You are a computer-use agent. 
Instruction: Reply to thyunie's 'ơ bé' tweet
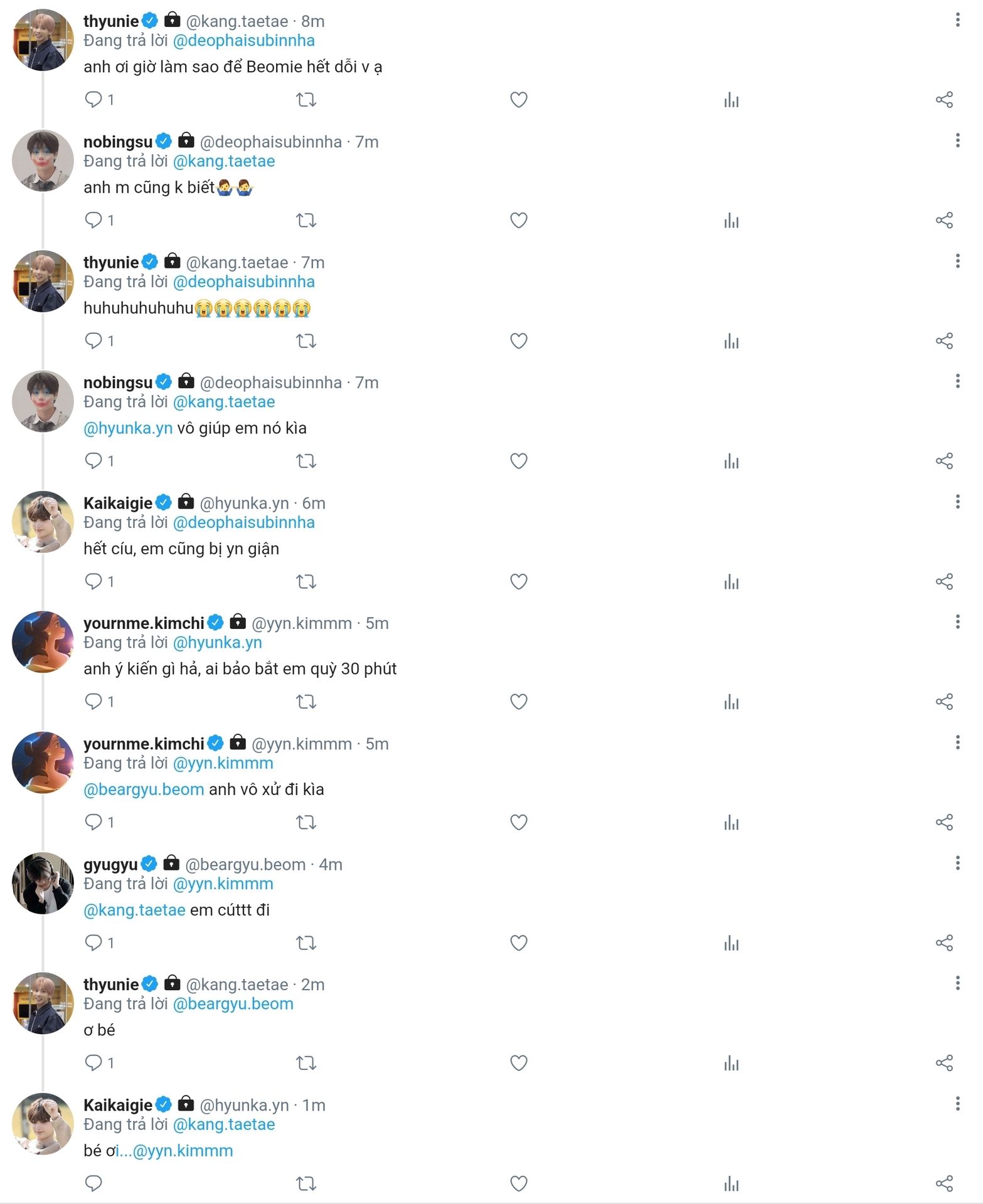pos(93,1063)
